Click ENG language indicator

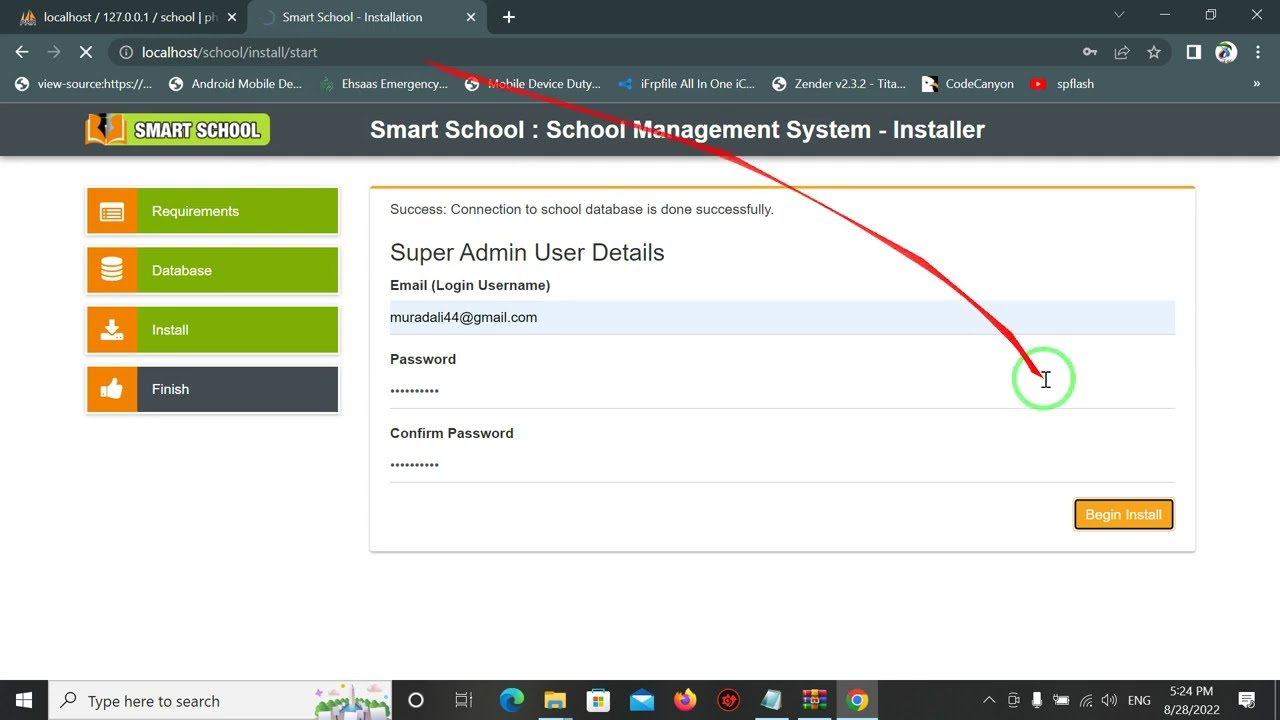click(x=1139, y=700)
